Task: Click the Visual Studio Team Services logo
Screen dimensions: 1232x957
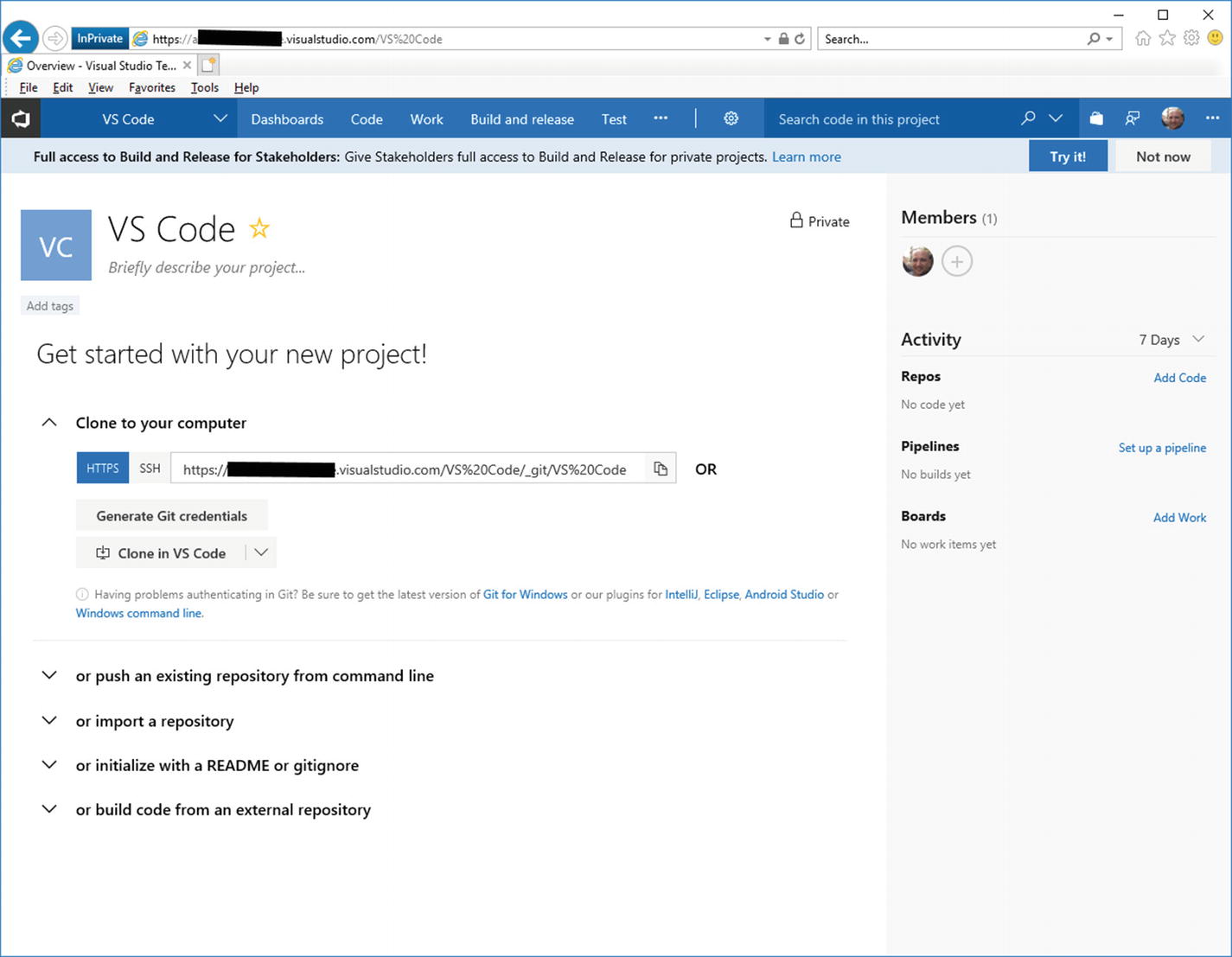Action: click(21, 118)
